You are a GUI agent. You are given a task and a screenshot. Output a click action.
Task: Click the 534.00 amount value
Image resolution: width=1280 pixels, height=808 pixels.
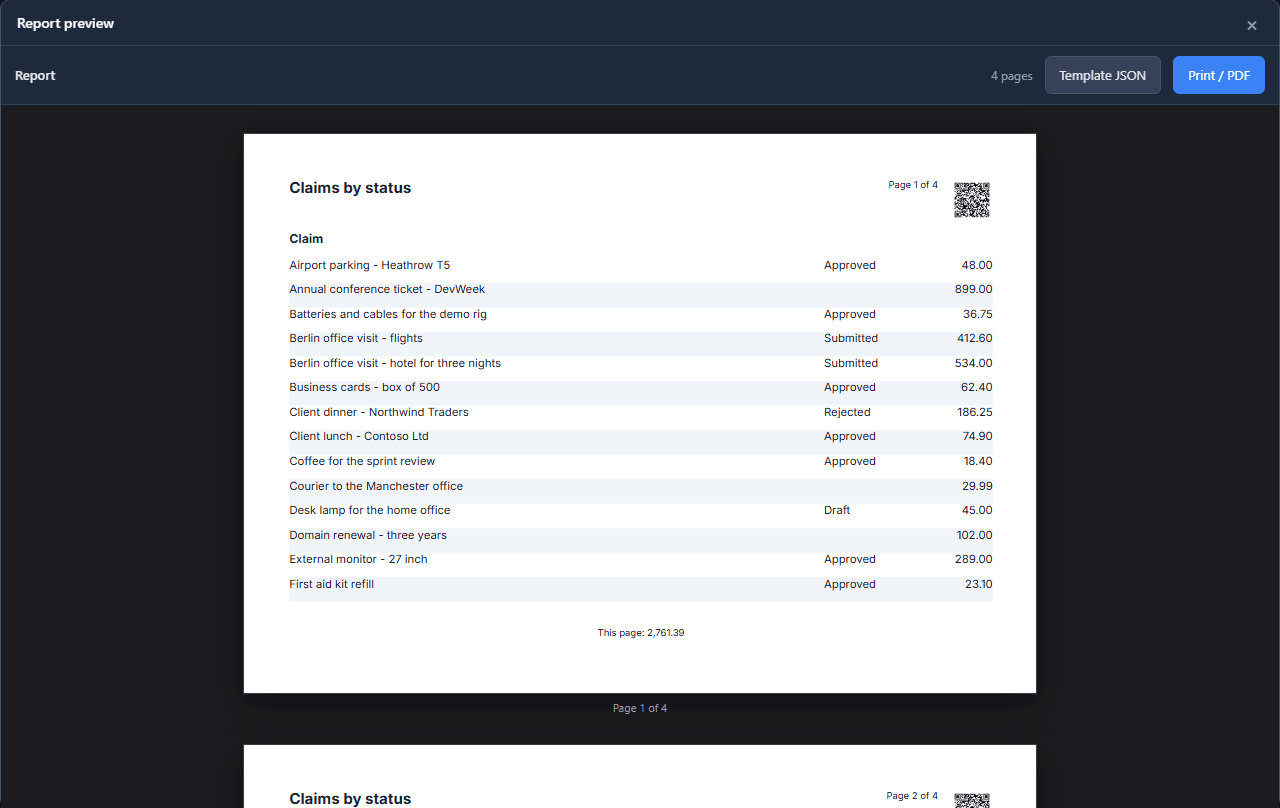[x=974, y=363]
